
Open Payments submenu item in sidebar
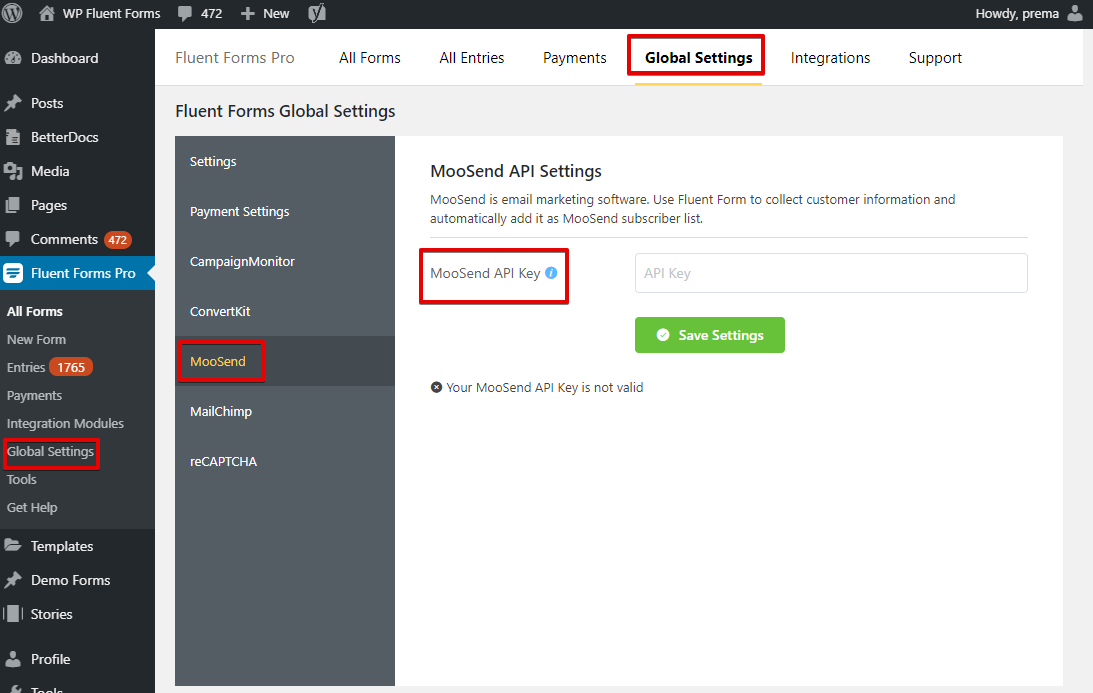tap(34, 396)
